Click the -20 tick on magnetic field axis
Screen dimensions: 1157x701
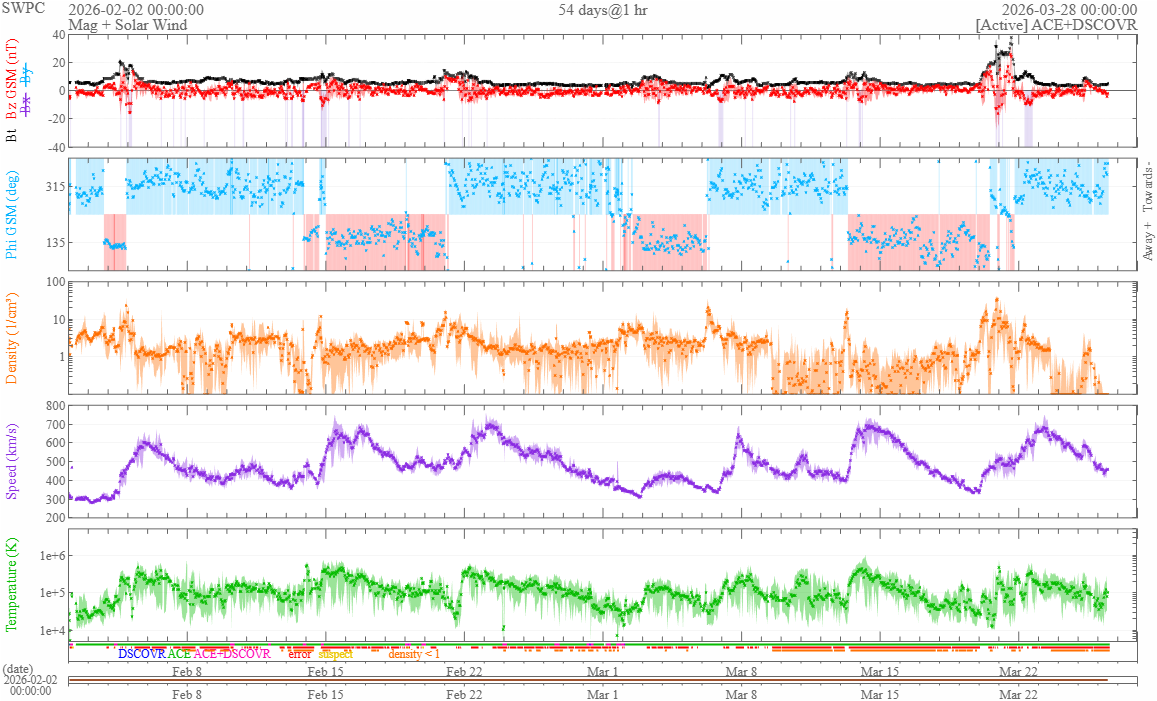coord(57,119)
